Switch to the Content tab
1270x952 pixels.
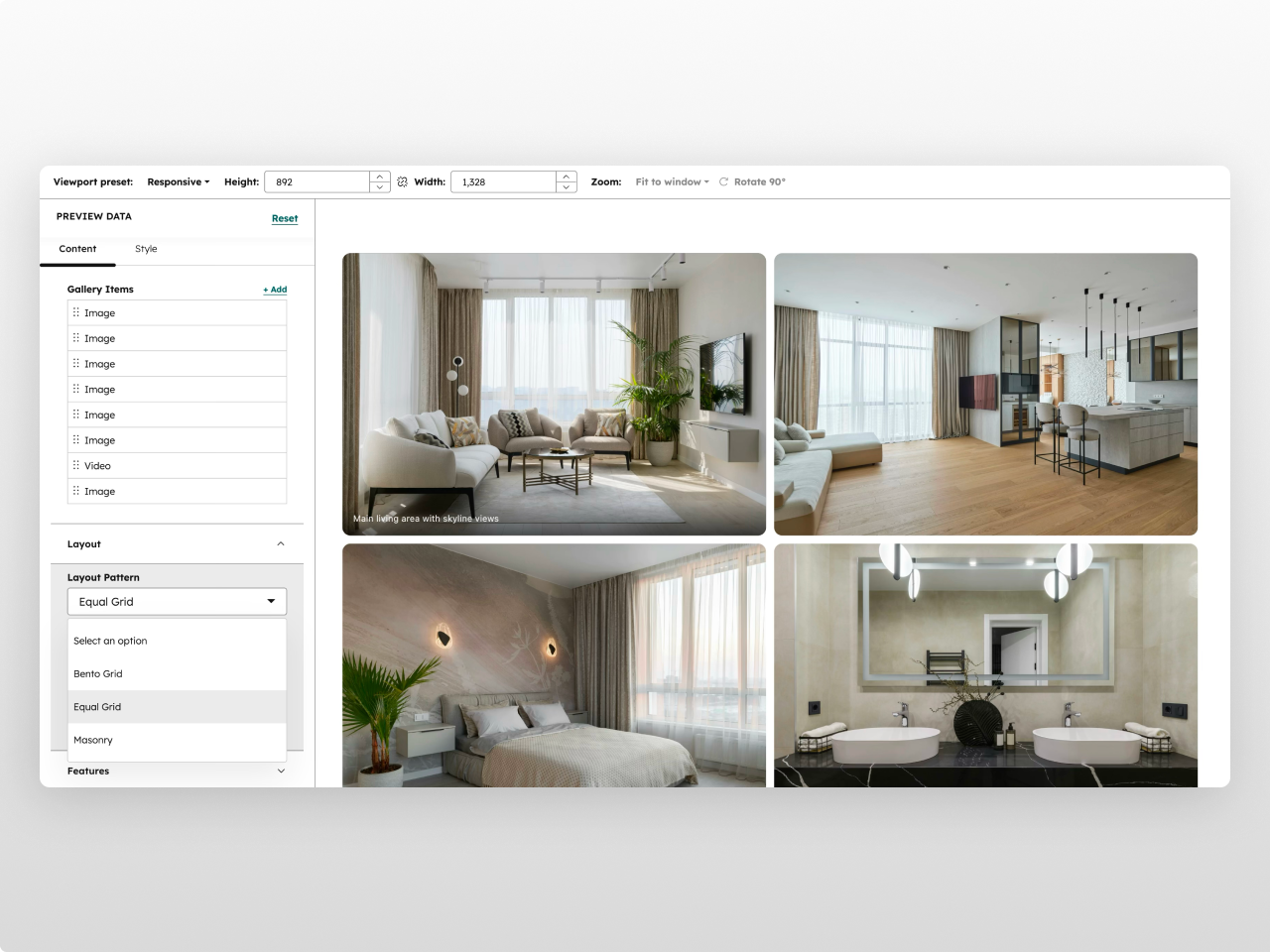point(77,249)
